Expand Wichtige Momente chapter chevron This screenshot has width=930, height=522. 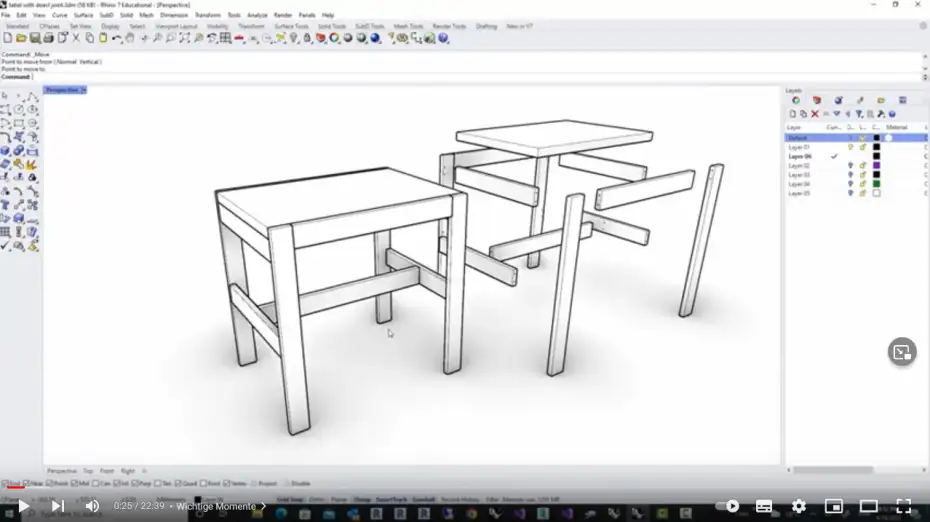click(x=263, y=506)
